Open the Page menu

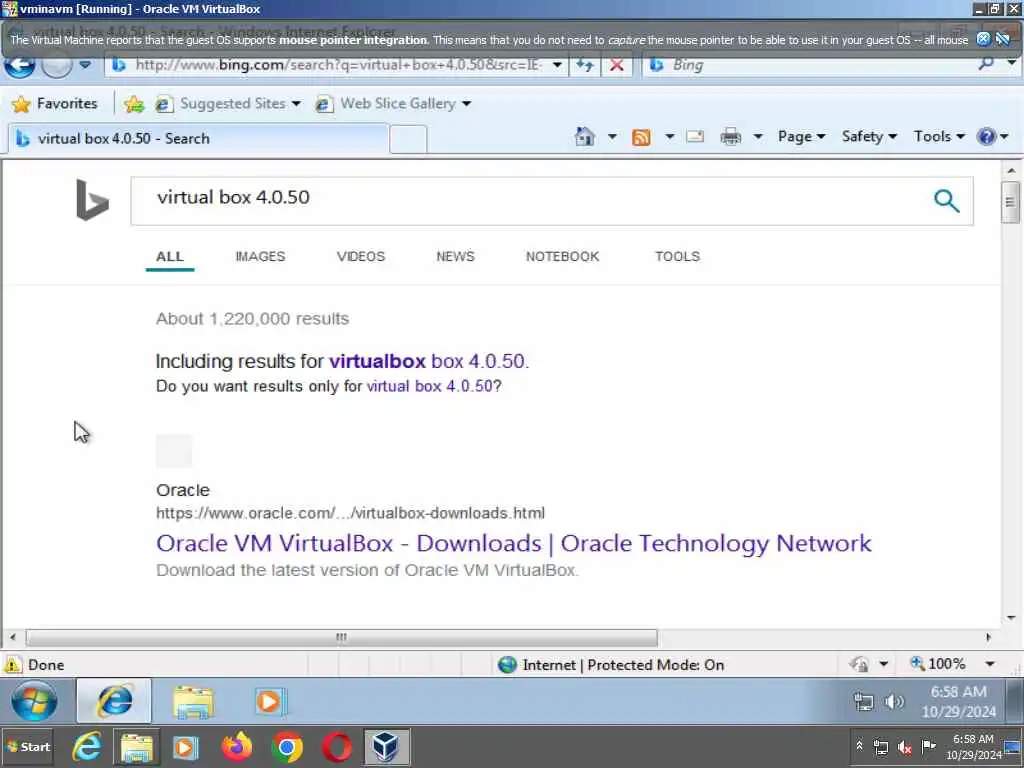click(x=801, y=136)
